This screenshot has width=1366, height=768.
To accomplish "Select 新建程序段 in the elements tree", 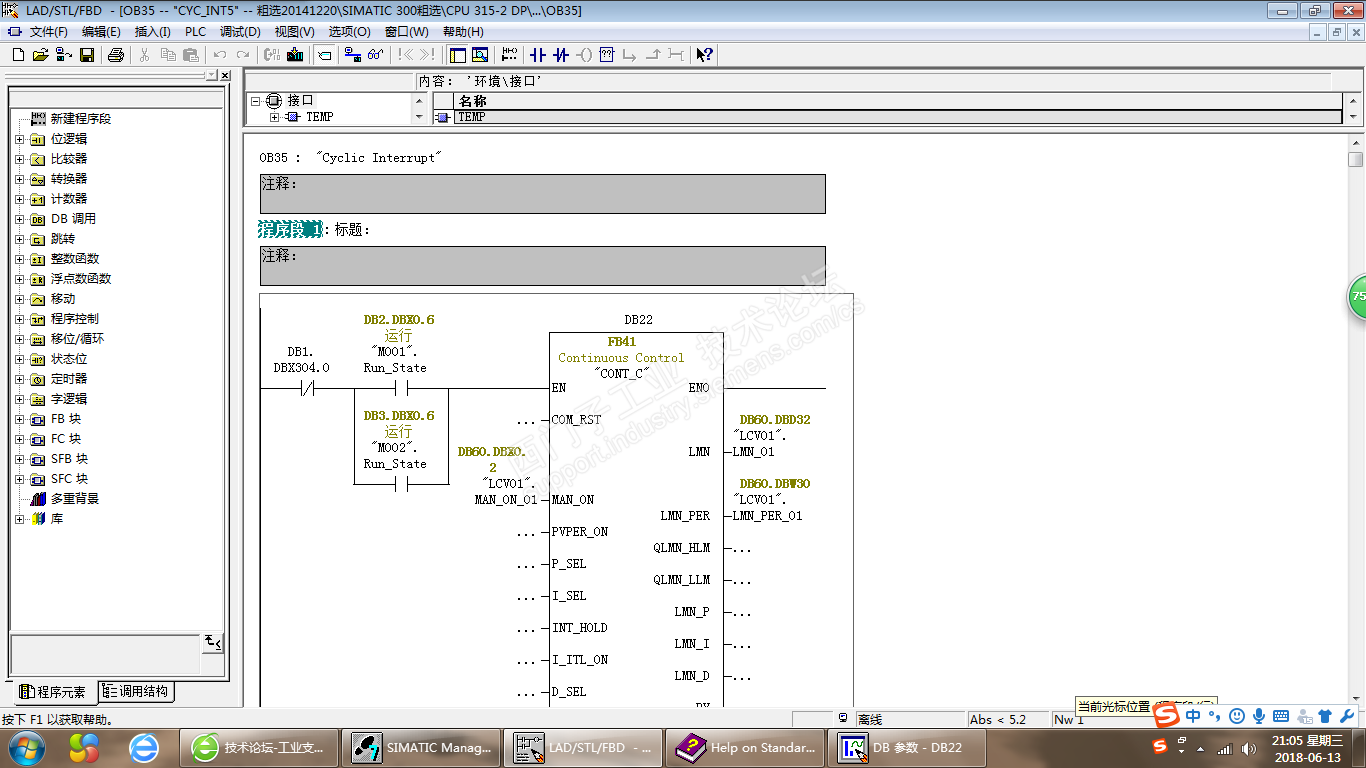I will pyautogui.click(x=81, y=119).
